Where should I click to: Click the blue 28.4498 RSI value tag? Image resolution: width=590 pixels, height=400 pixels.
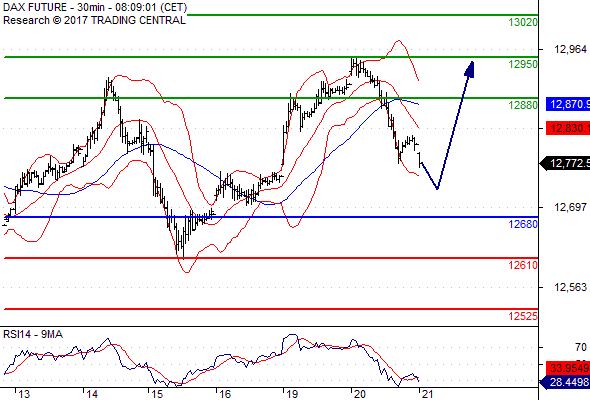pyautogui.click(x=565, y=383)
